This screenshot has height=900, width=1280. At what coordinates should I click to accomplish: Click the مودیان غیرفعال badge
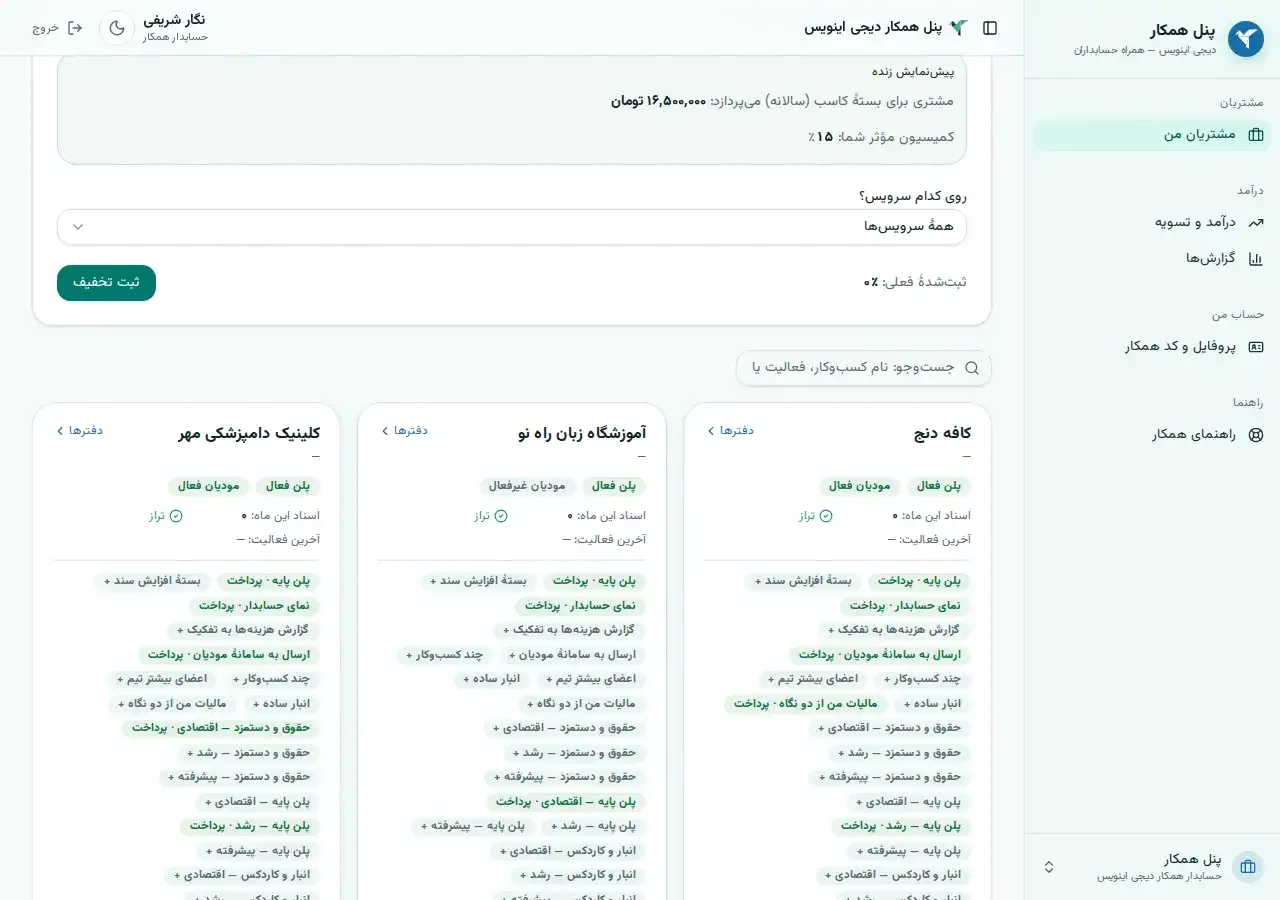coord(526,486)
